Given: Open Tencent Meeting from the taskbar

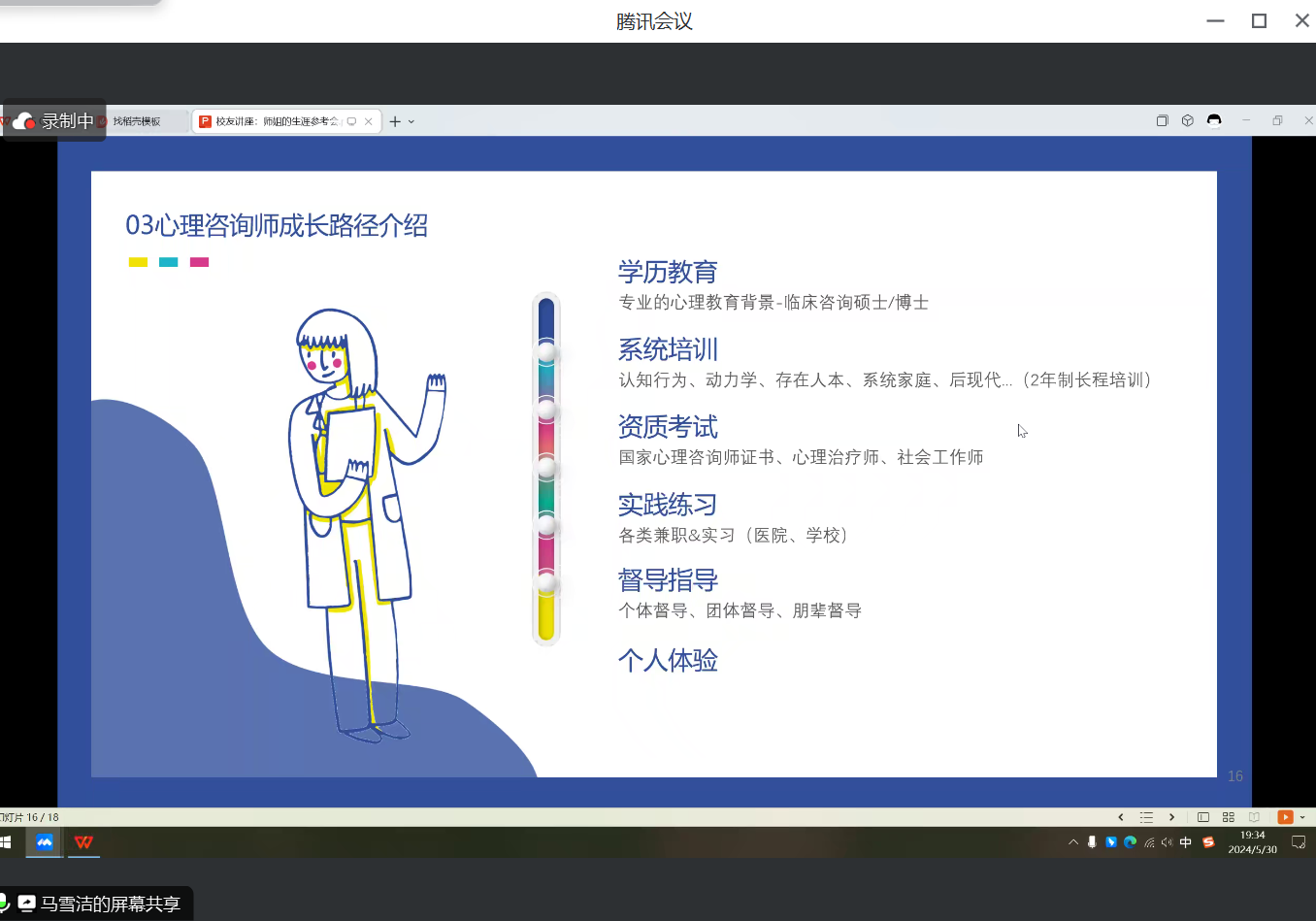Looking at the screenshot, I should pos(45,842).
